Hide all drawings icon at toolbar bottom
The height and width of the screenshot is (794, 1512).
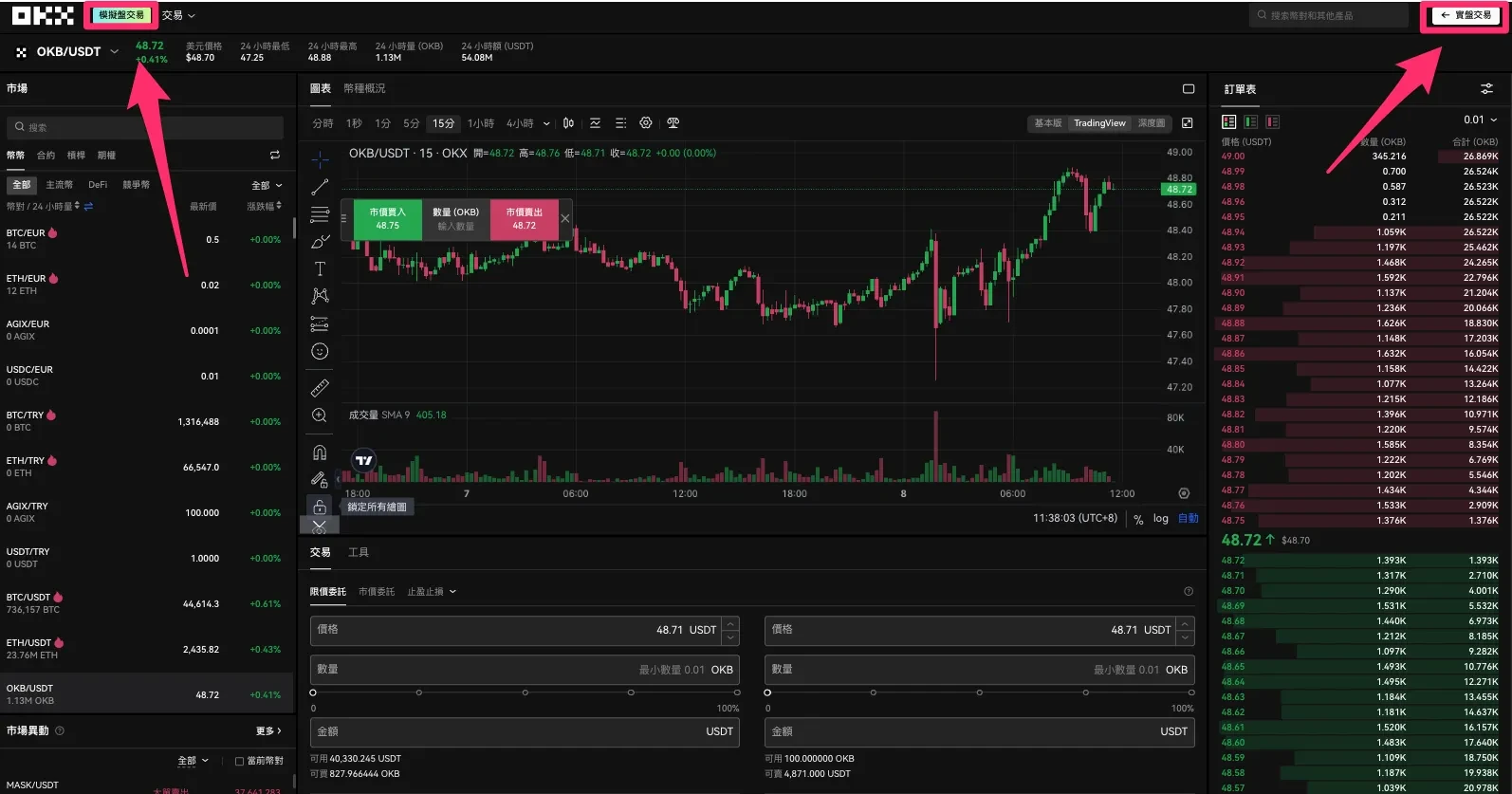point(319,526)
